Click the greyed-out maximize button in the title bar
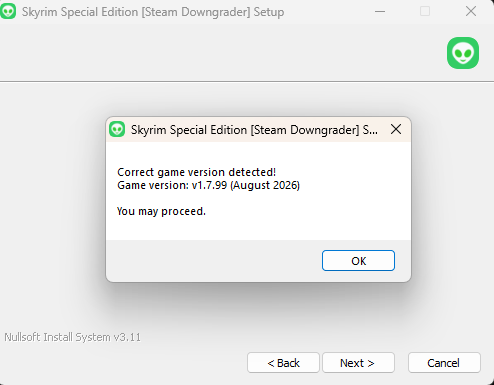 pyautogui.click(x=425, y=12)
